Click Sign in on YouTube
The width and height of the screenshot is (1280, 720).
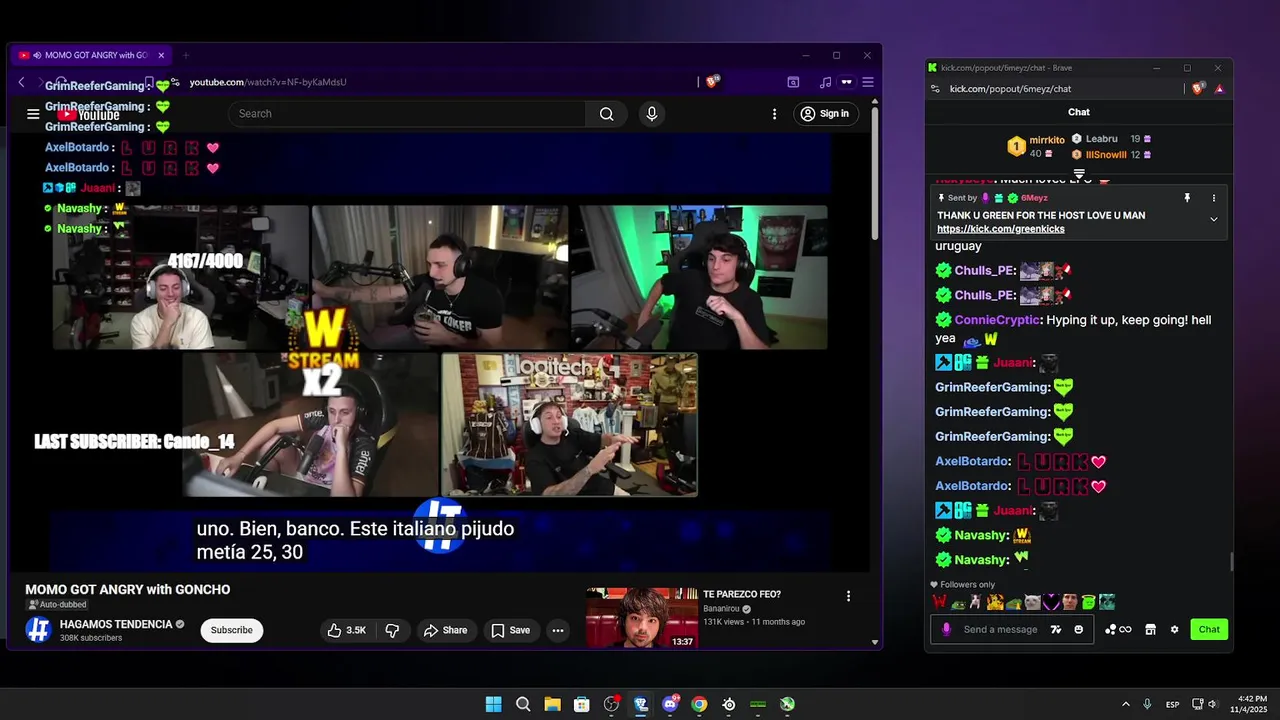click(825, 114)
